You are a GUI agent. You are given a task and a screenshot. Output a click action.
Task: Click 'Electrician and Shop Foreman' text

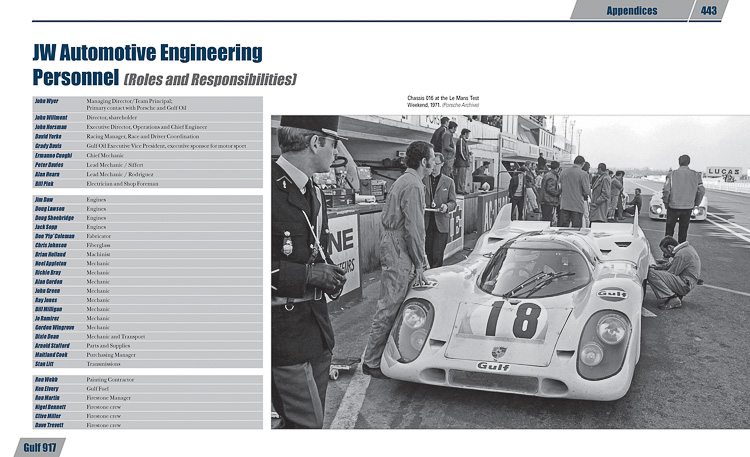coord(122,184)
